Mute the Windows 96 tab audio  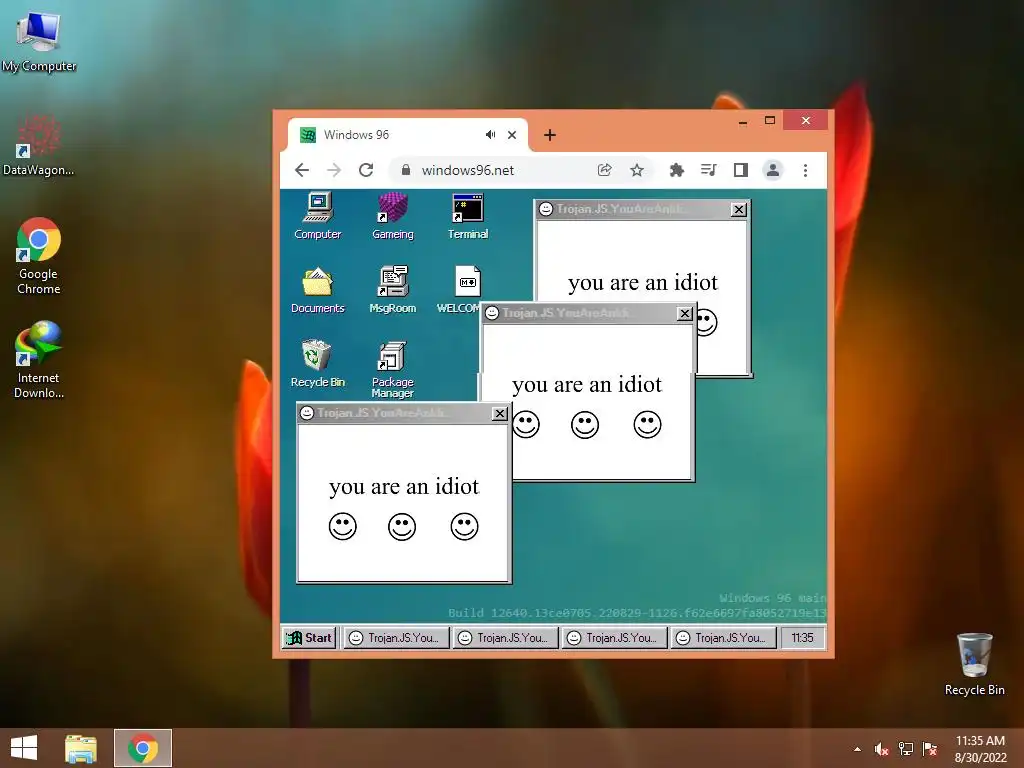coord(490,135)
